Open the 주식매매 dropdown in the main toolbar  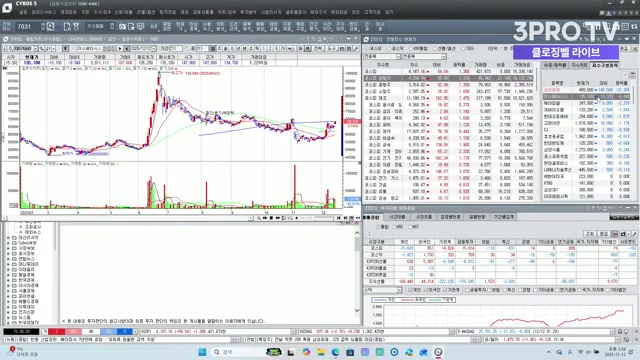pos(111,27)
